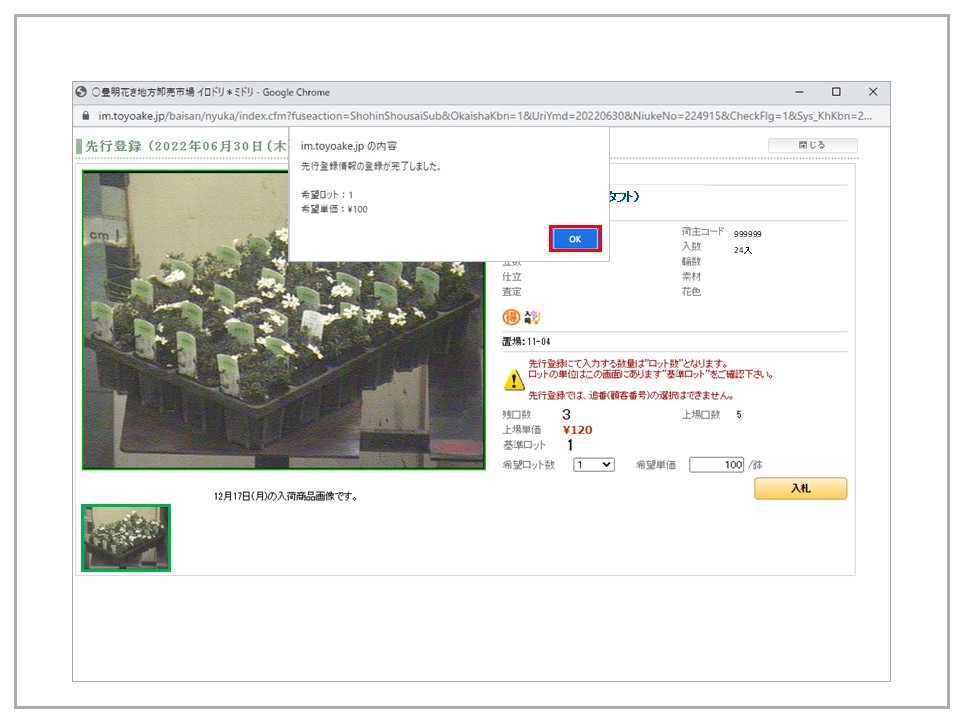Maximize the Chrome popup window
The image size is (960, 720).
[836, 92]
